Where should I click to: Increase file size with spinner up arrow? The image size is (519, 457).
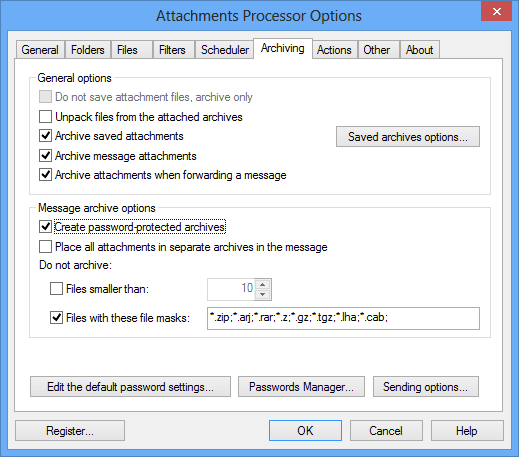tap(263, 284)
